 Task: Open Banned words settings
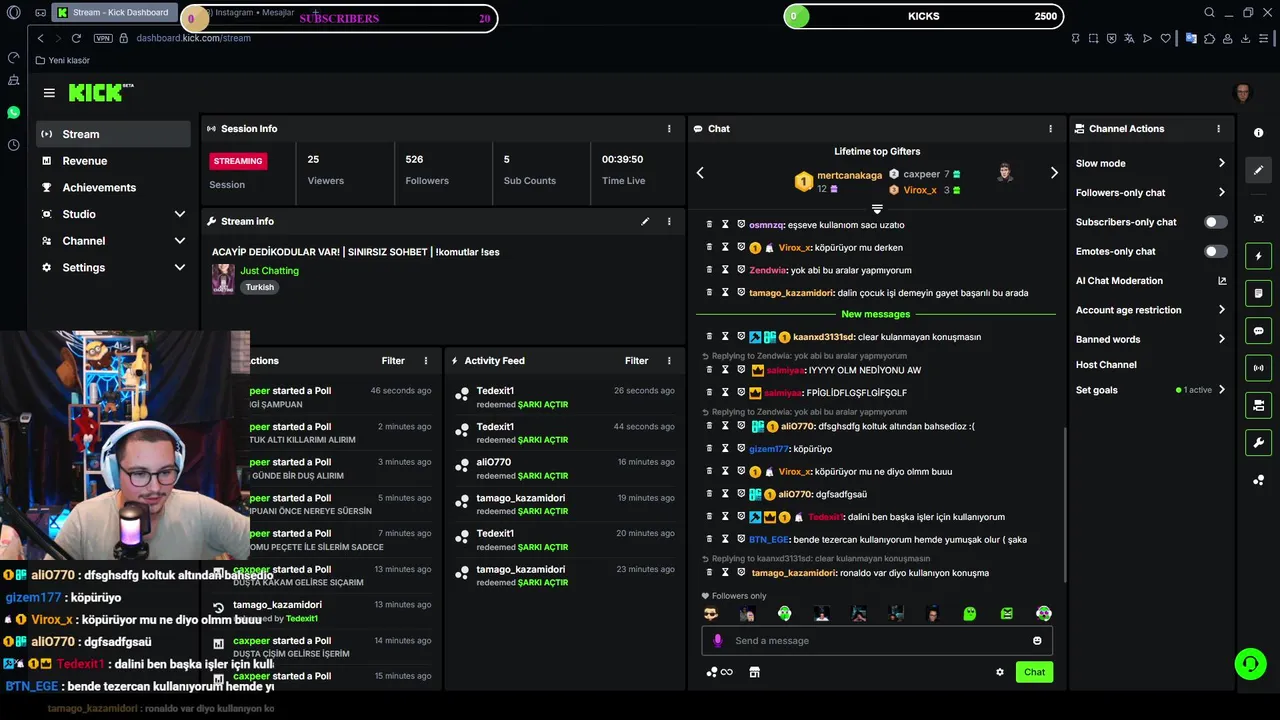click(1150, 339)
